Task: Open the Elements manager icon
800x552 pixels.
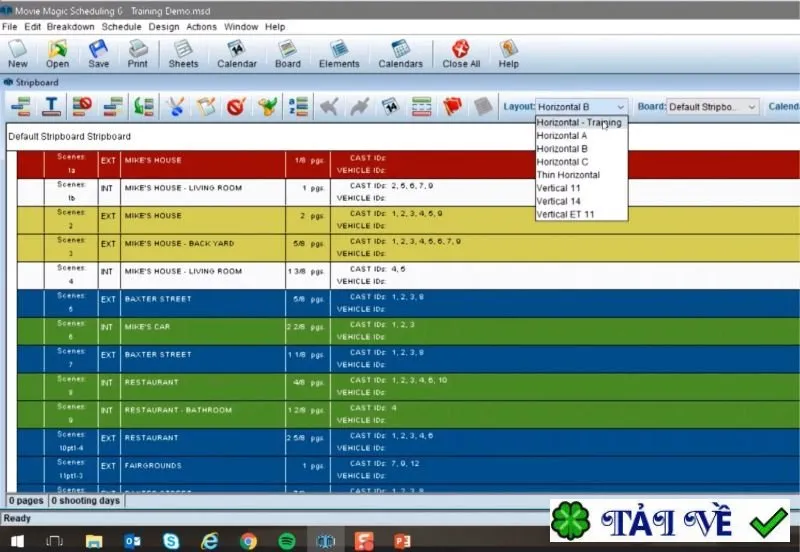Action: [x=339, y=54]
